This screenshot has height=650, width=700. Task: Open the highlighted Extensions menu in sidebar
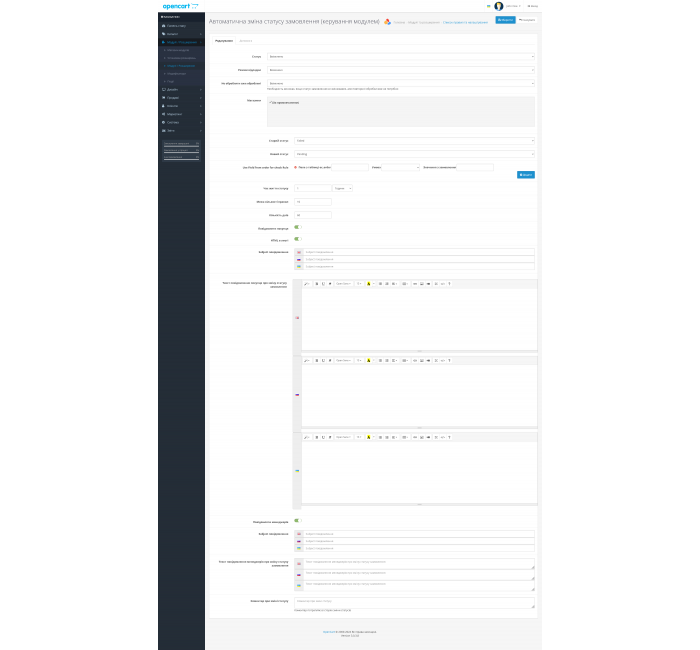coord(181,42)
